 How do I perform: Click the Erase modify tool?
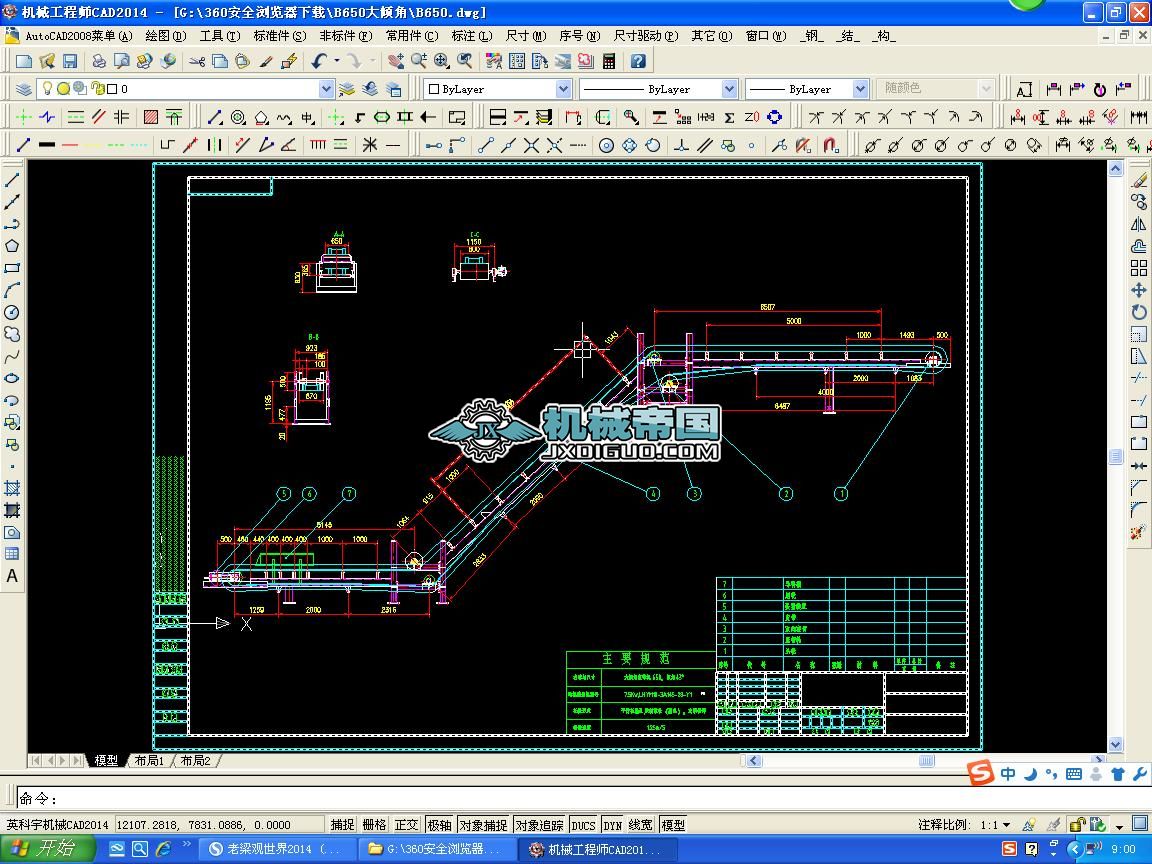[1139, 180]
